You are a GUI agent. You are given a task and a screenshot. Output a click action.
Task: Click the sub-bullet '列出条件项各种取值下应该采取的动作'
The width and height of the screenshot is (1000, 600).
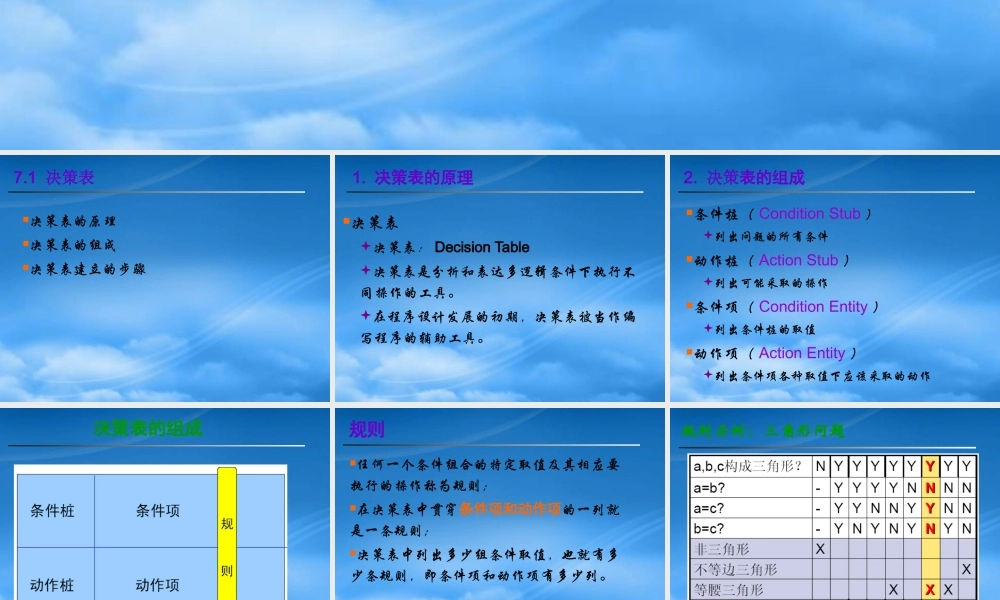tap(822, 376)
